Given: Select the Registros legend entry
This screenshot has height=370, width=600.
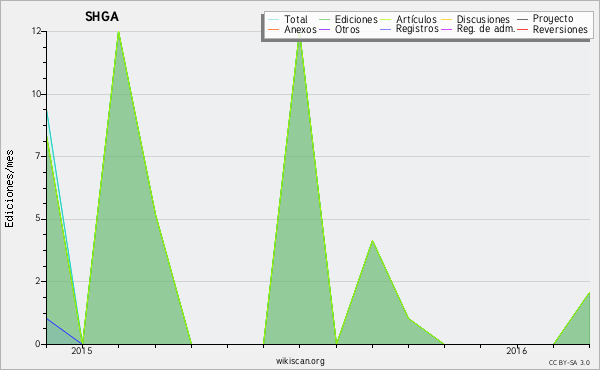Looking at the screenshot, I should (x=417, y=29).
